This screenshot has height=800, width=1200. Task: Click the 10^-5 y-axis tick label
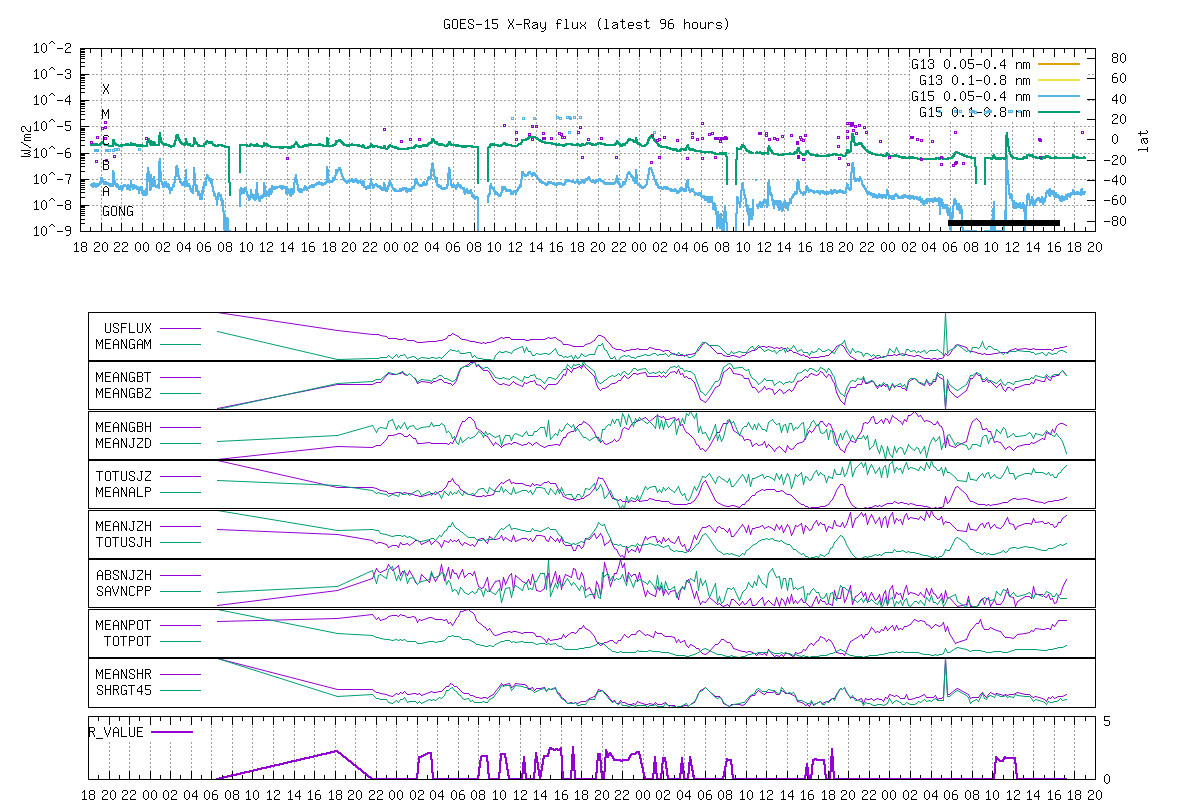tap(51, 126)
